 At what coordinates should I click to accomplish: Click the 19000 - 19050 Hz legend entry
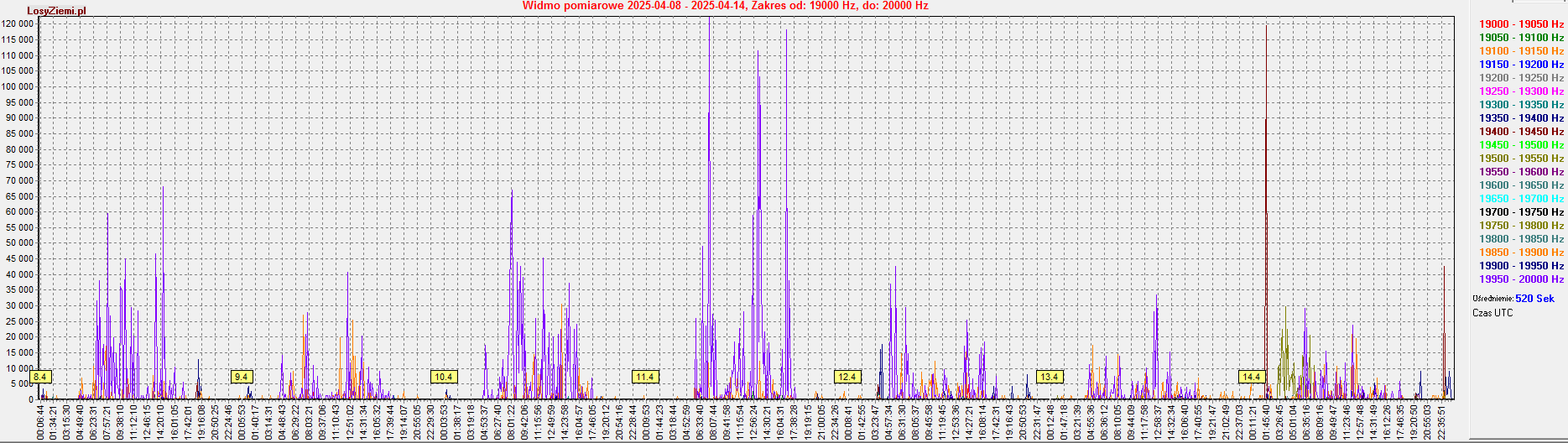tap(1520, 24)
